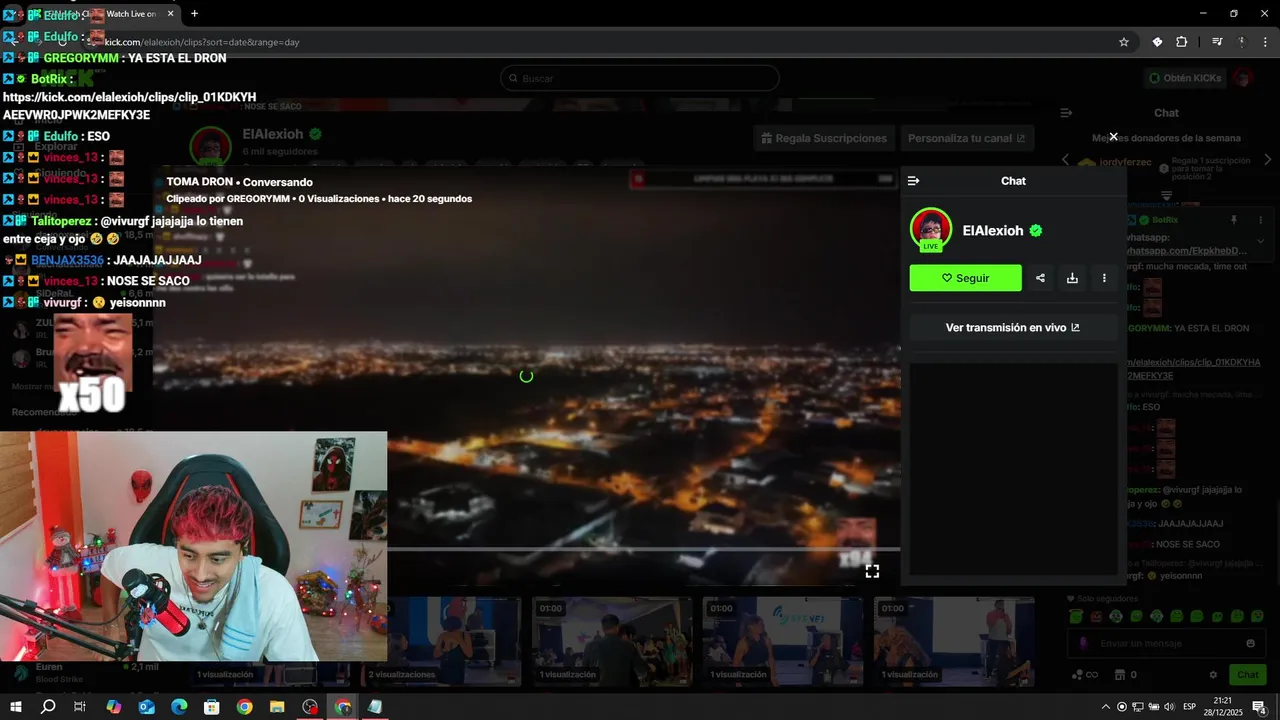Click the address bar URL
This screenshot has height=720, width=1280.
click(x=202, y=42)
